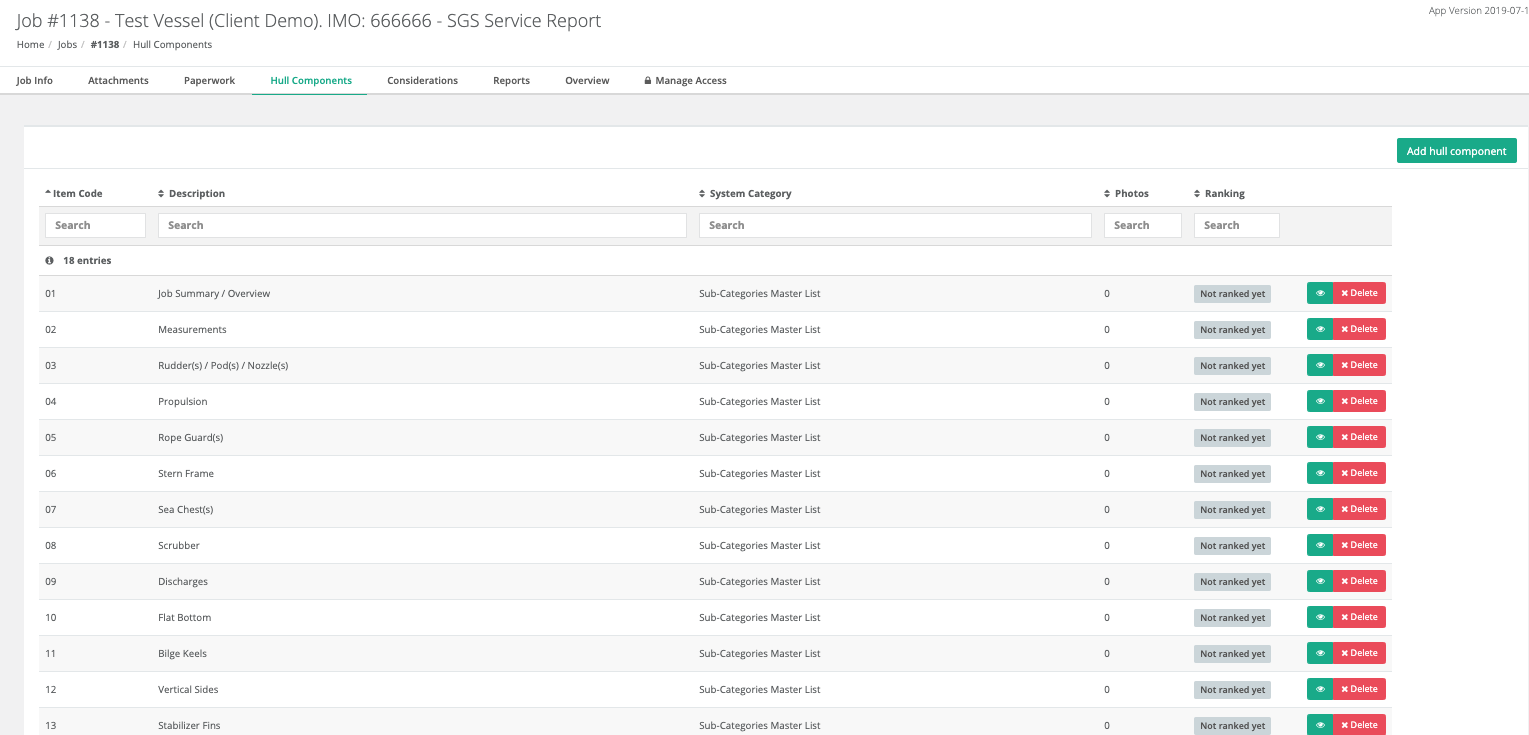This screenshot has width=1529, height=735.
Task: View the Scrubber component with eye icon
Action: [x=1320, y=545]
